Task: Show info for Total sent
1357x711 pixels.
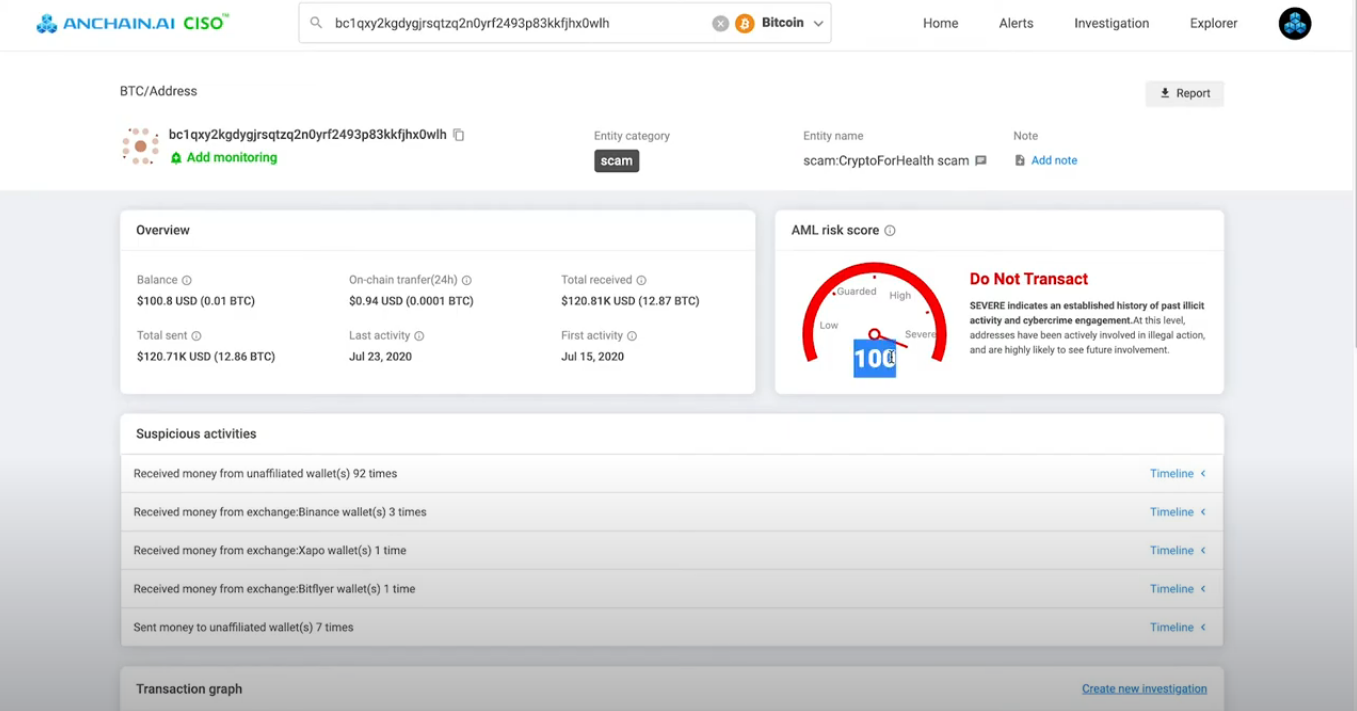Action: [x=196, y=336]
